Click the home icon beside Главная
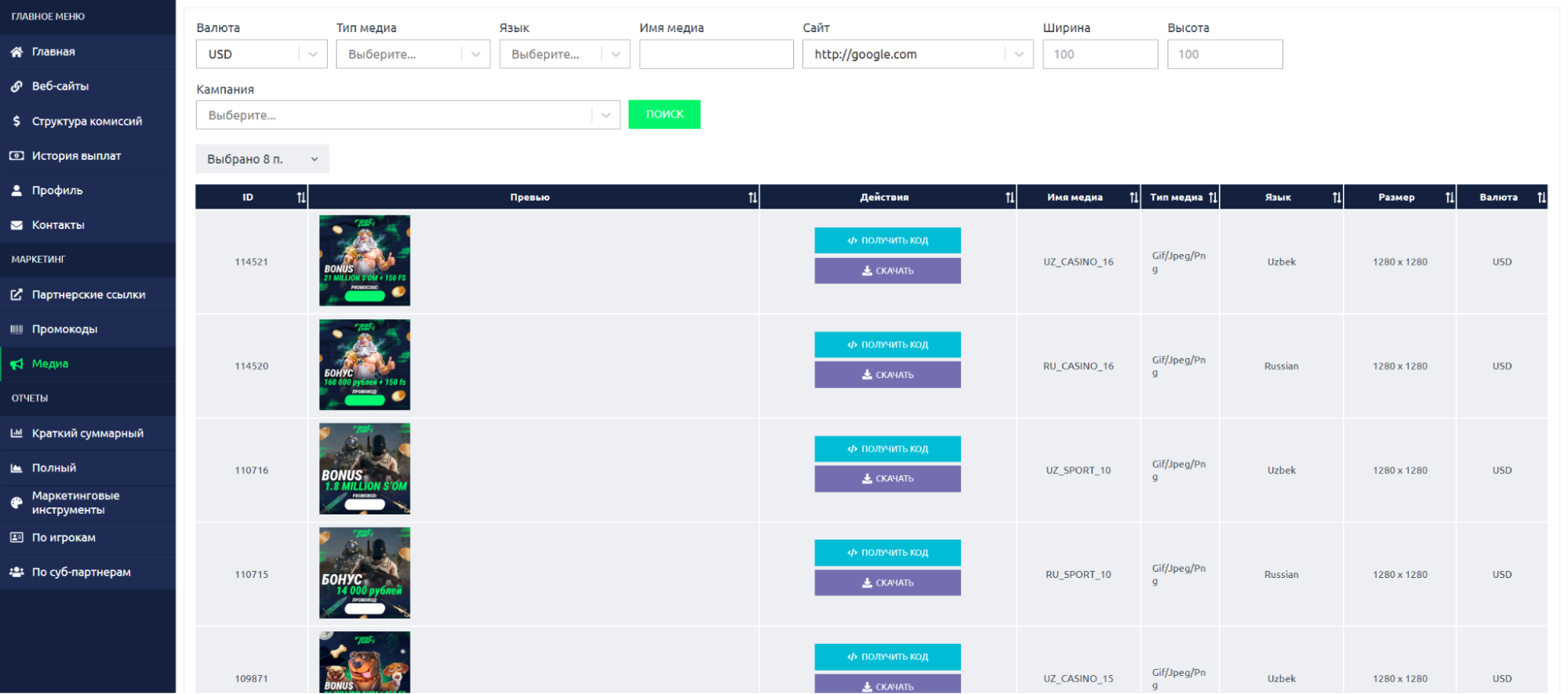 tap(16, 52)
